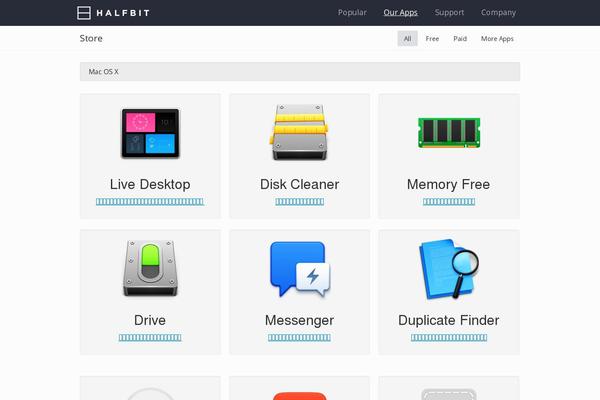Click the Mac OS X section header
600x400 pixels.
(x=300, y=72)
